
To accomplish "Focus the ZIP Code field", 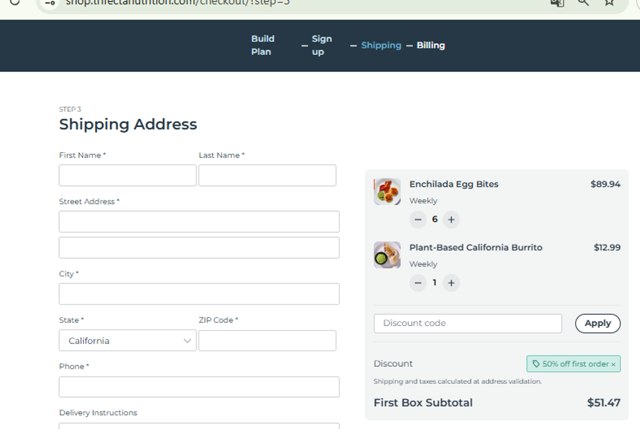I will [267, 340].
